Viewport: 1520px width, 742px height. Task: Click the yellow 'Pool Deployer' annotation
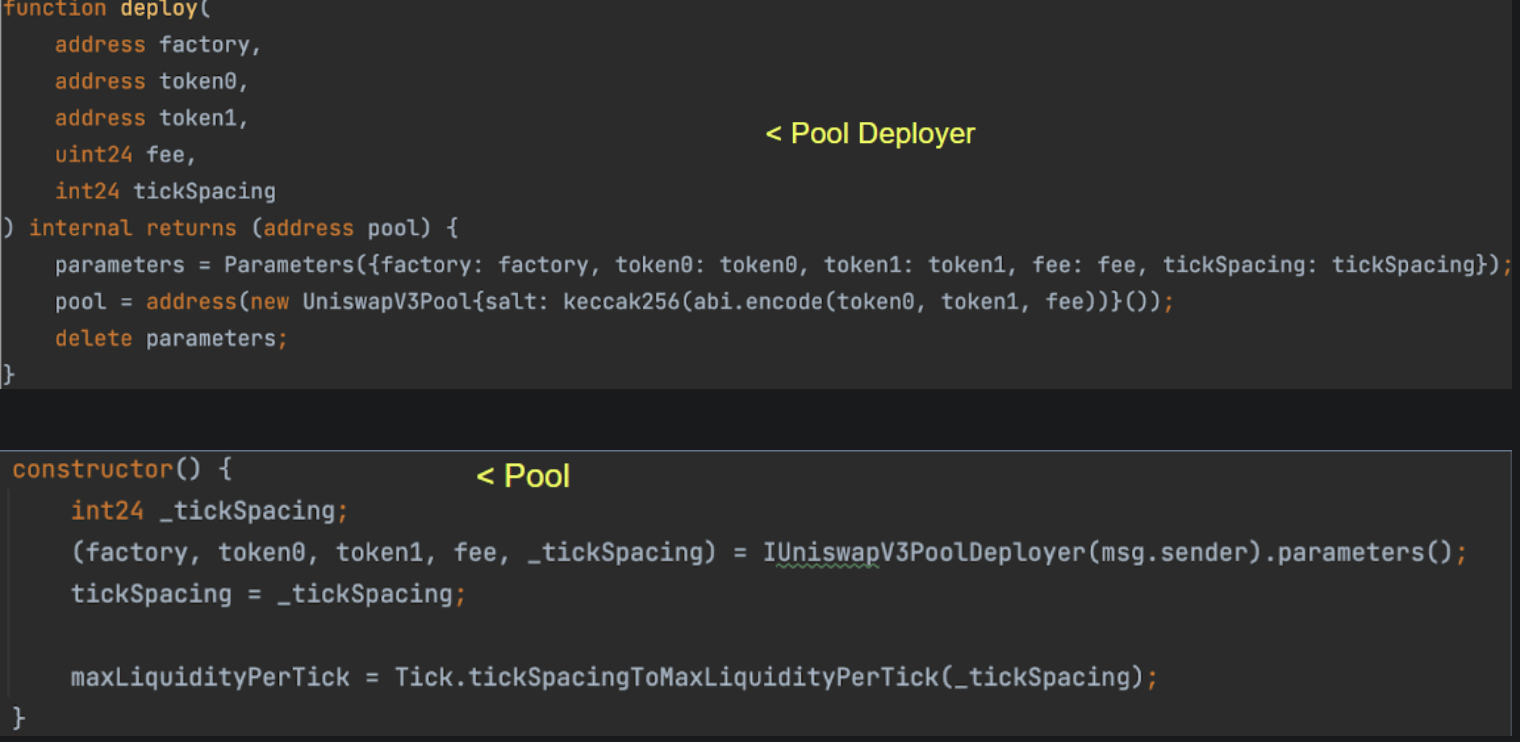870,133
